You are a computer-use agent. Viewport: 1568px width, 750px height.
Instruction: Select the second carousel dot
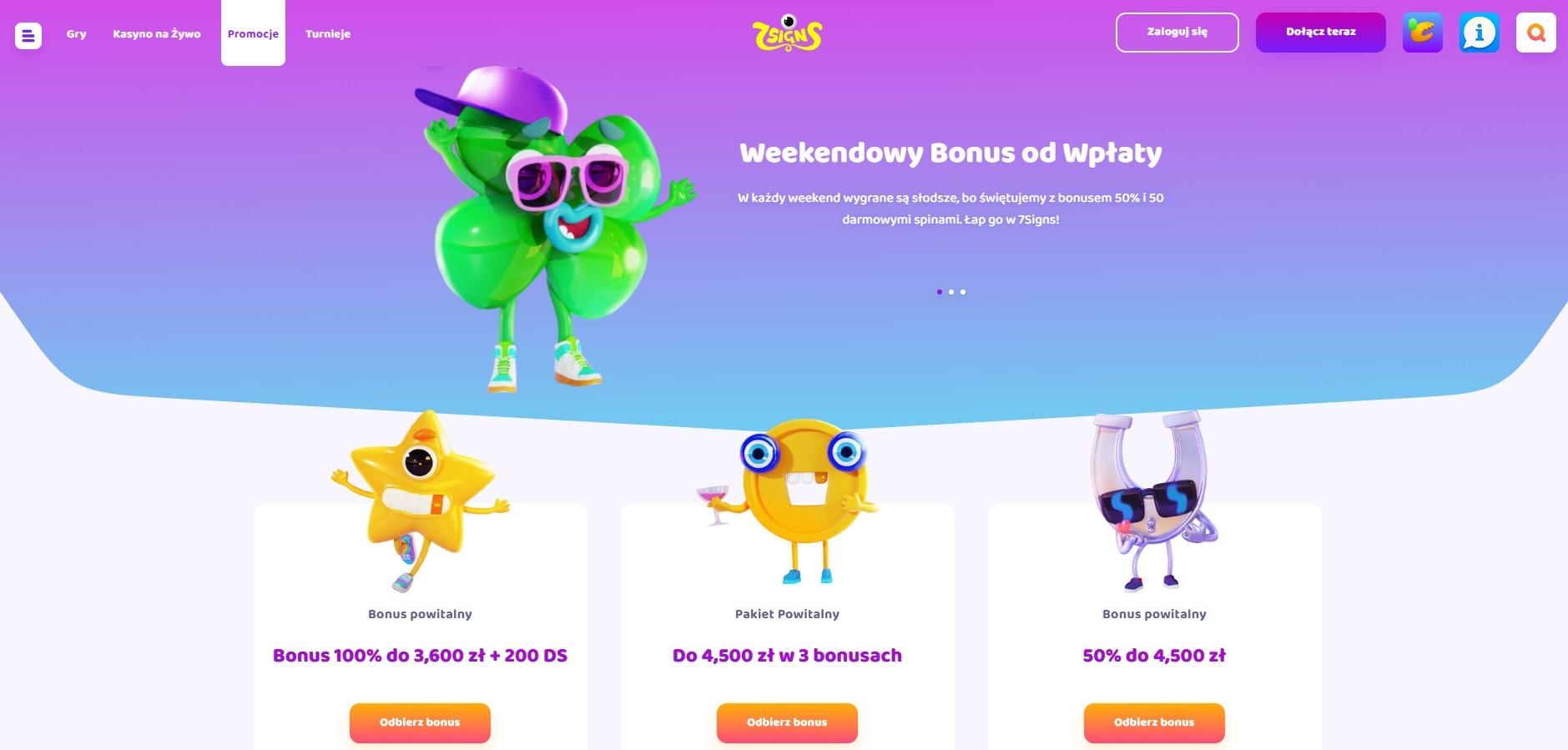click(951, 292)
